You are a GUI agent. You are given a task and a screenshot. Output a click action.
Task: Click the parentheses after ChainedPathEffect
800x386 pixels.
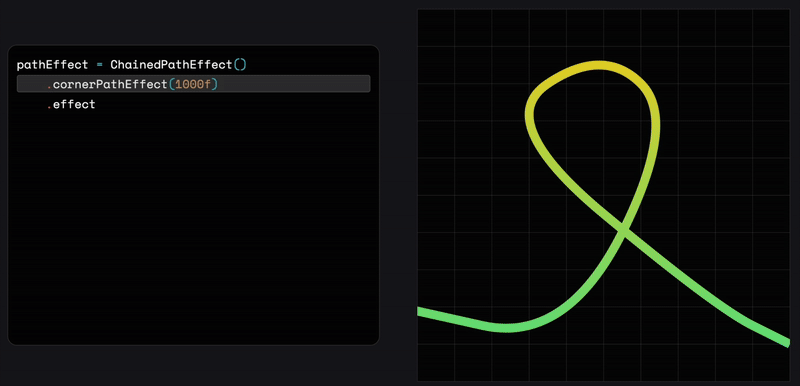click(240, 65)
